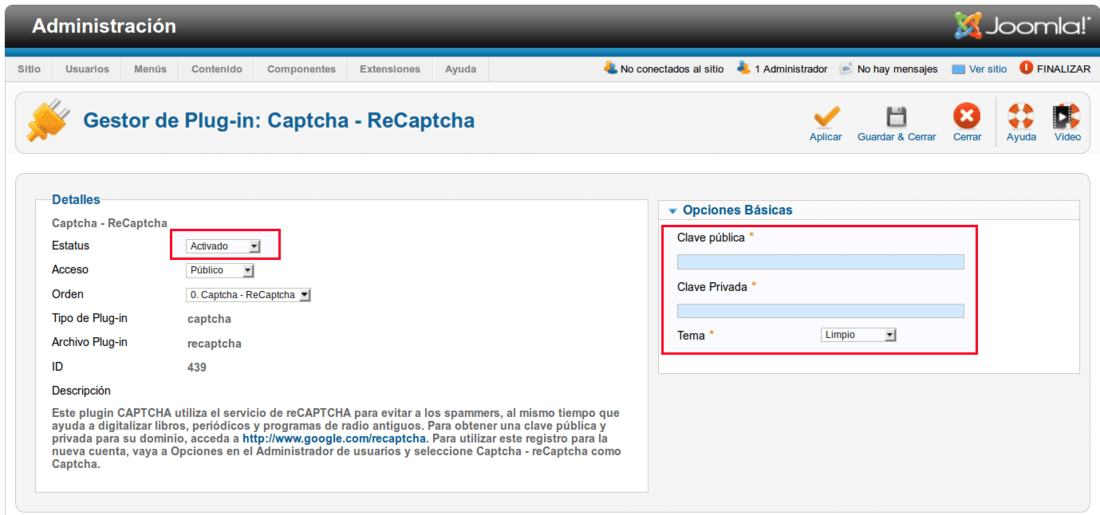
Task: Click the 'No hay mensajes' status text
Action: point(897,69)
